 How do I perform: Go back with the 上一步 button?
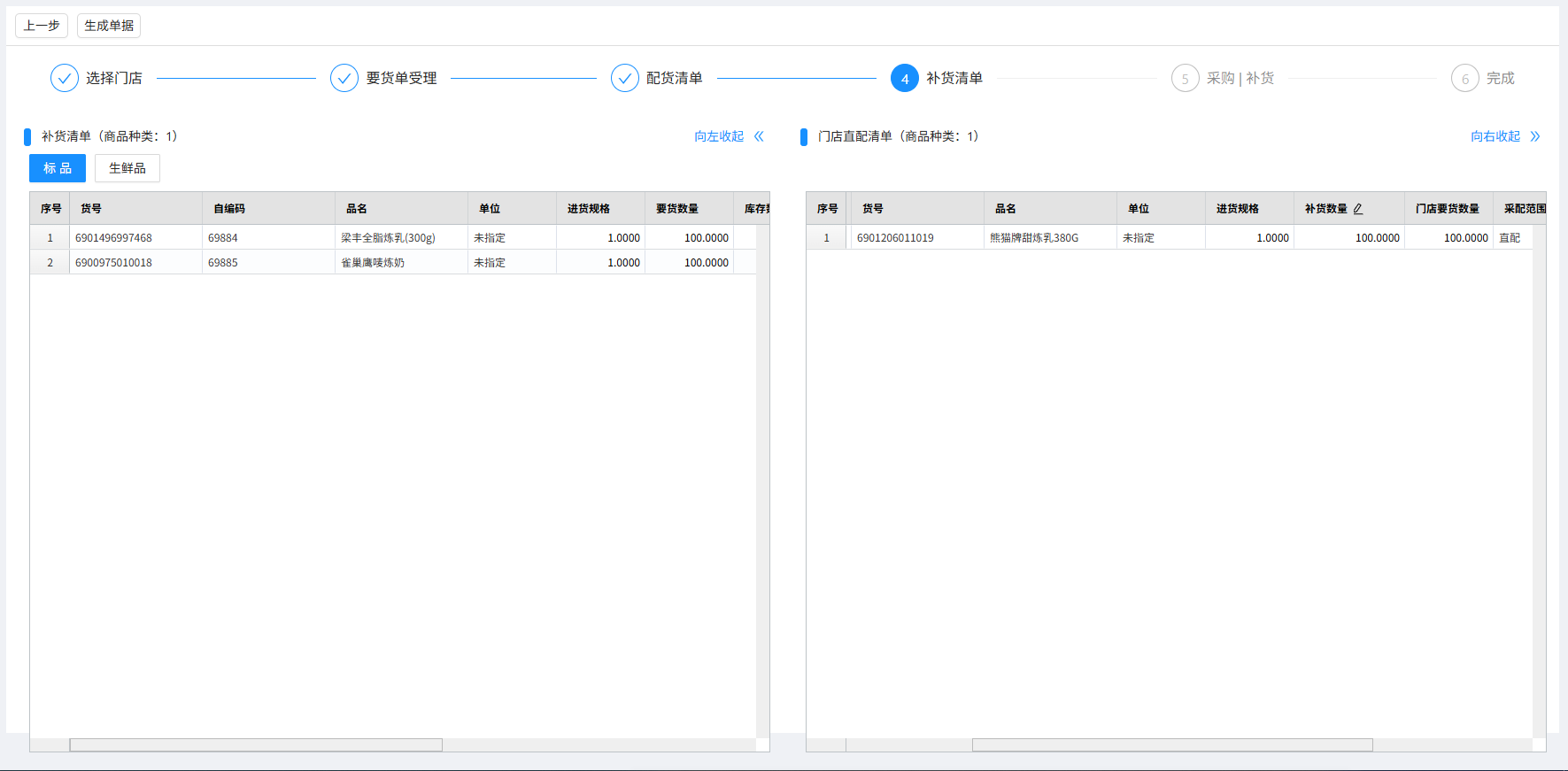[x=42, y=26]
